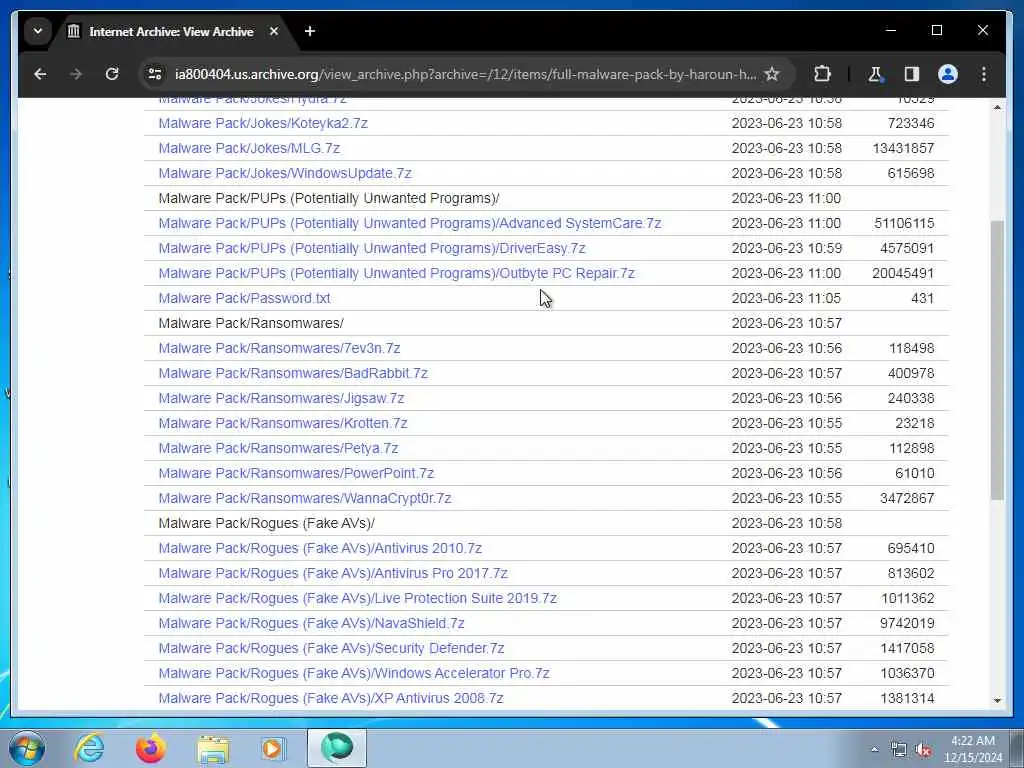Open WindowsUpdate.7z link

click(285, 173)
